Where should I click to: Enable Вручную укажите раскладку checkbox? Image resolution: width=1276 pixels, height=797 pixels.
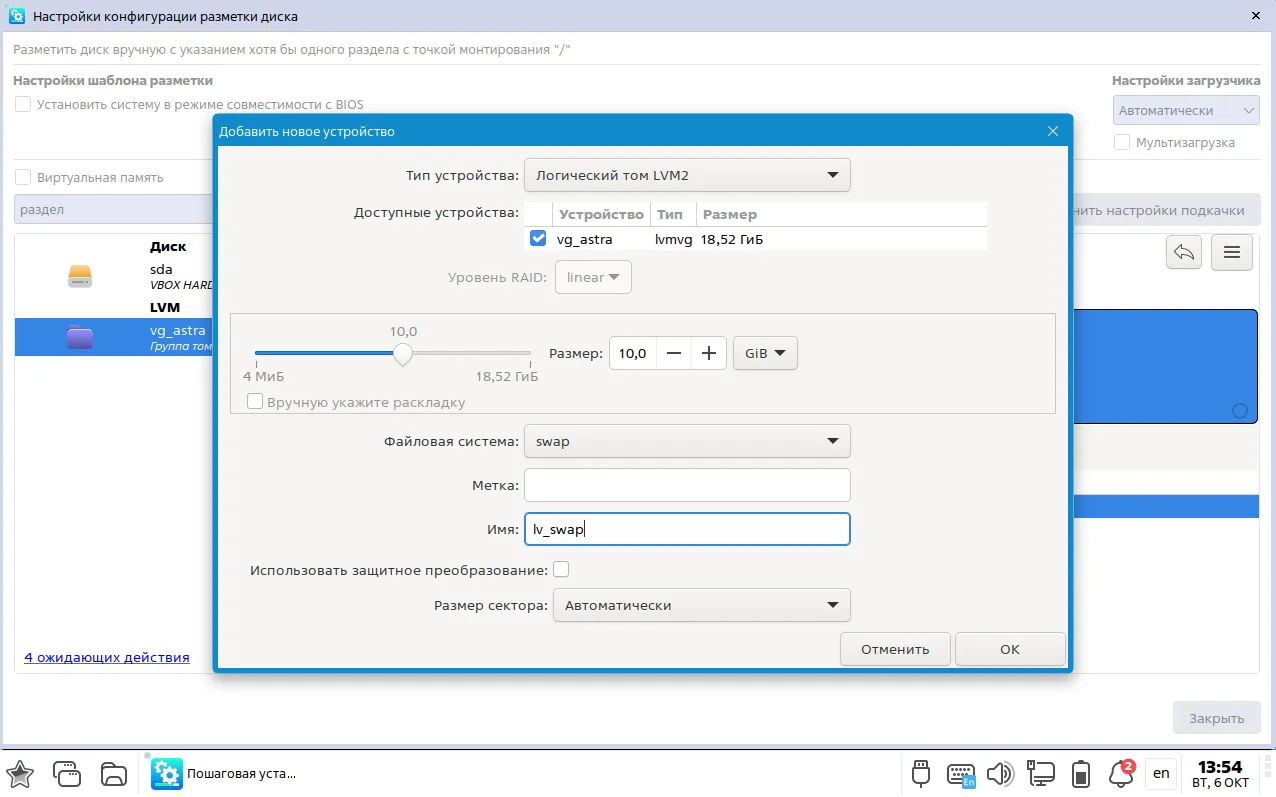click(x=255, y=402)
